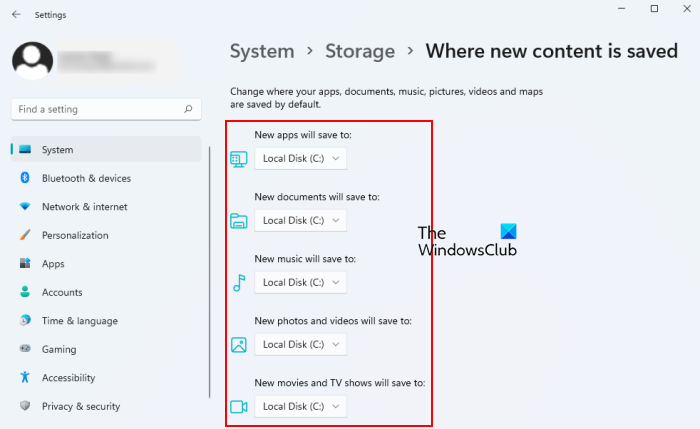Open the New apps save location dropdown
Screen dimensions: 700x429
pyautogui.click(x=300, y=158)
